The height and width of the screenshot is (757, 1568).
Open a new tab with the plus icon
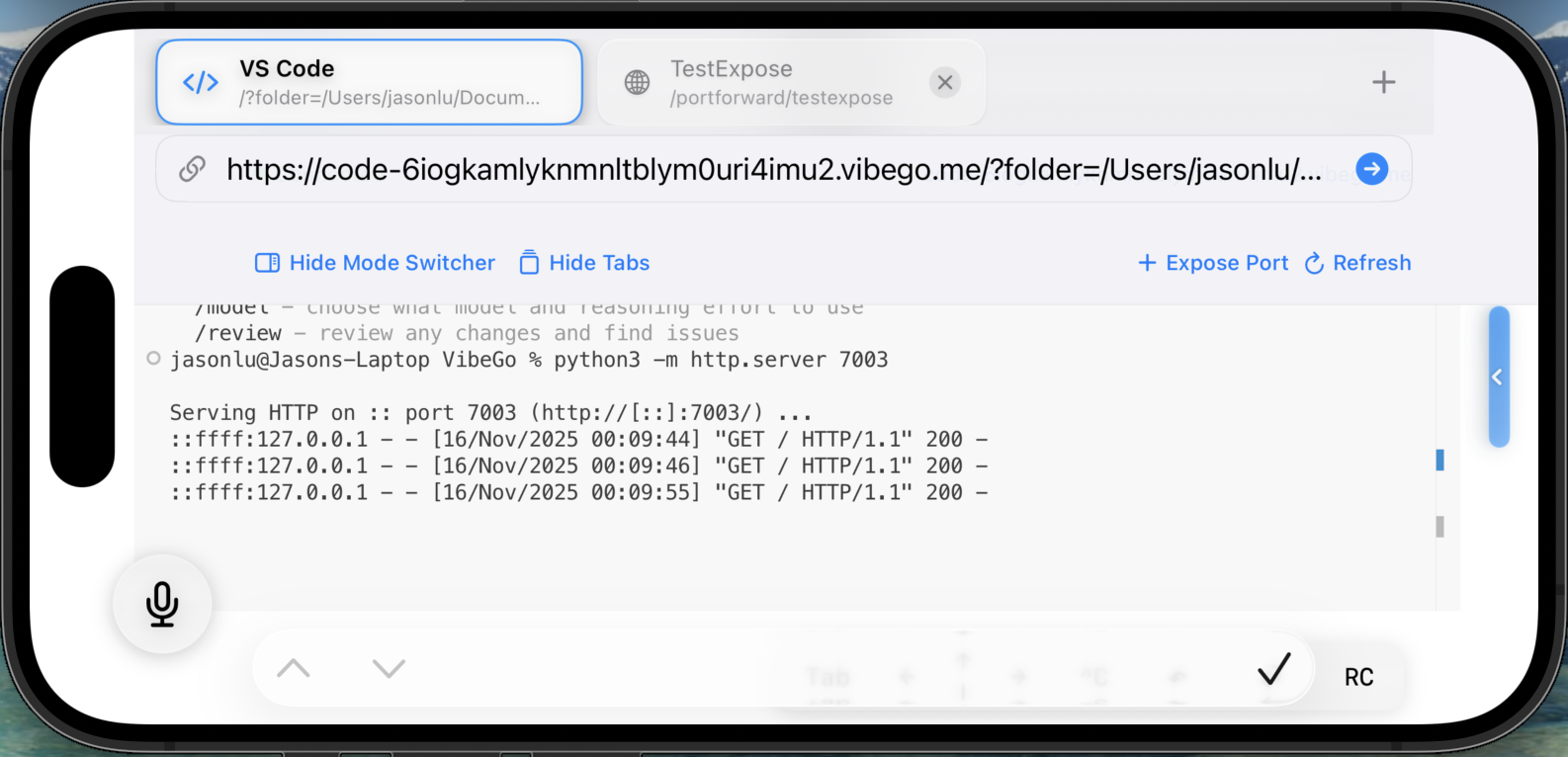[1383, 82]
